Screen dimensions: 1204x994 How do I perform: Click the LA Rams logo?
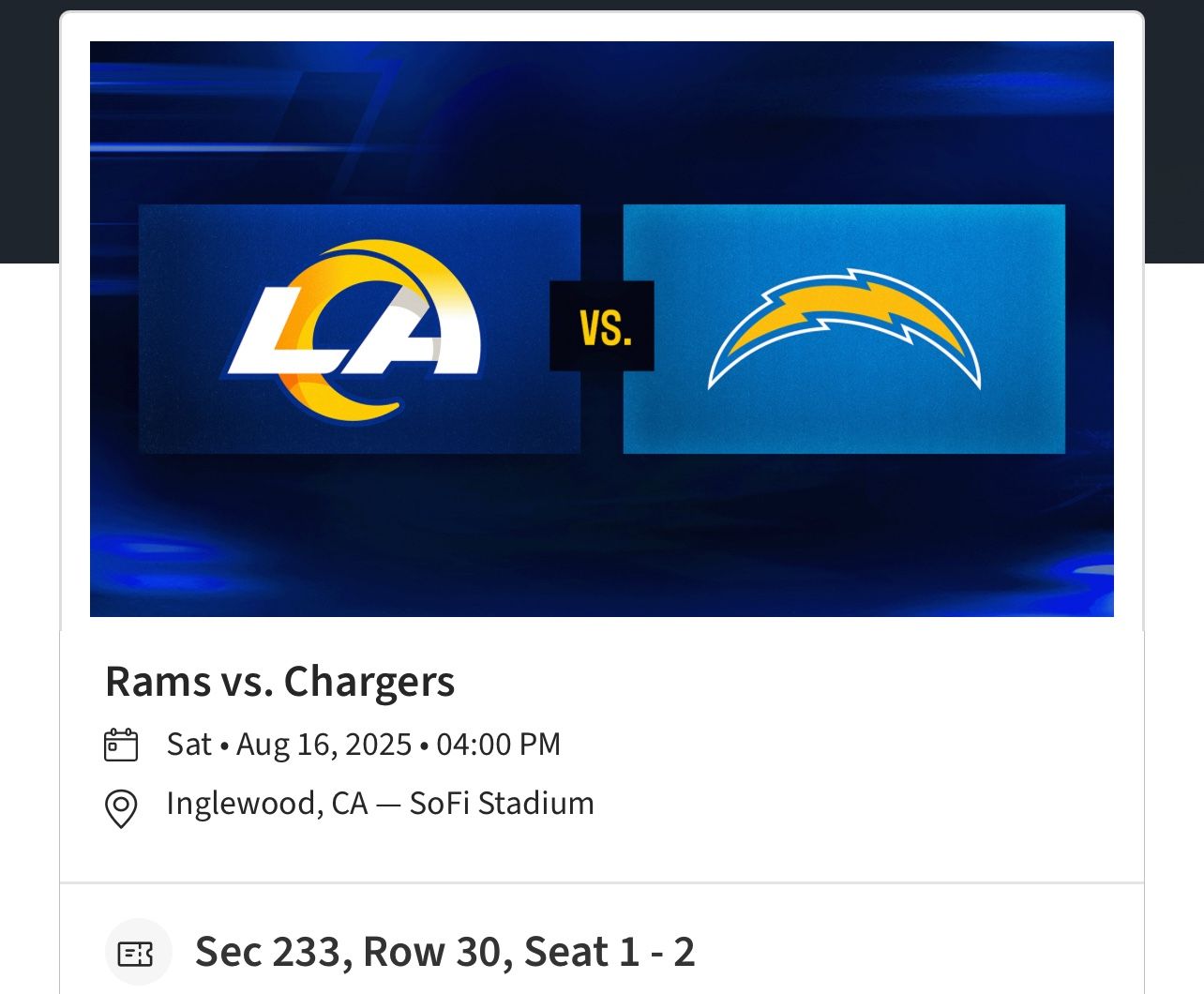354,329
